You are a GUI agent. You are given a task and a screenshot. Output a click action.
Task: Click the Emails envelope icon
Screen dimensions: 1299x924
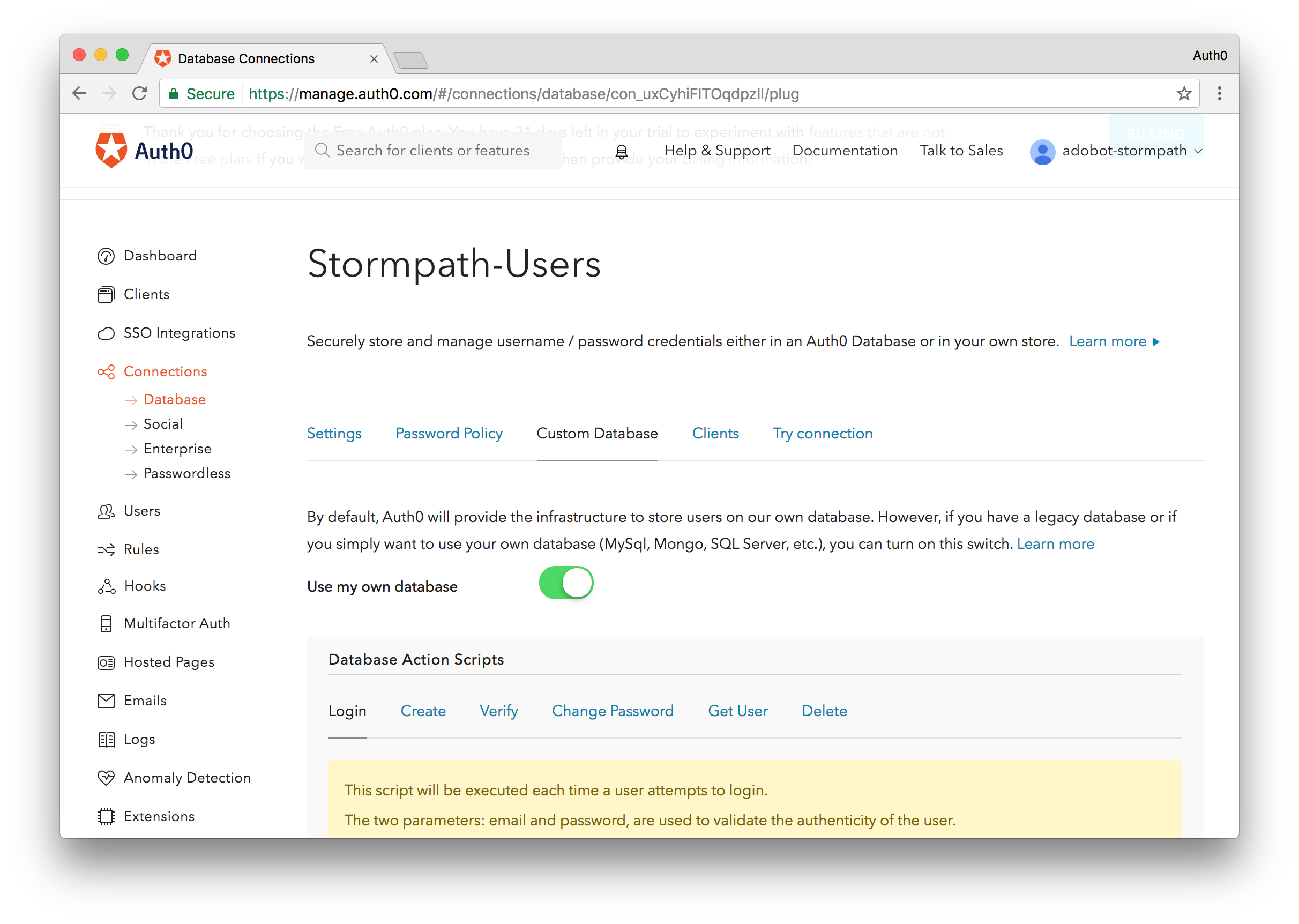[x=106, y=701]
